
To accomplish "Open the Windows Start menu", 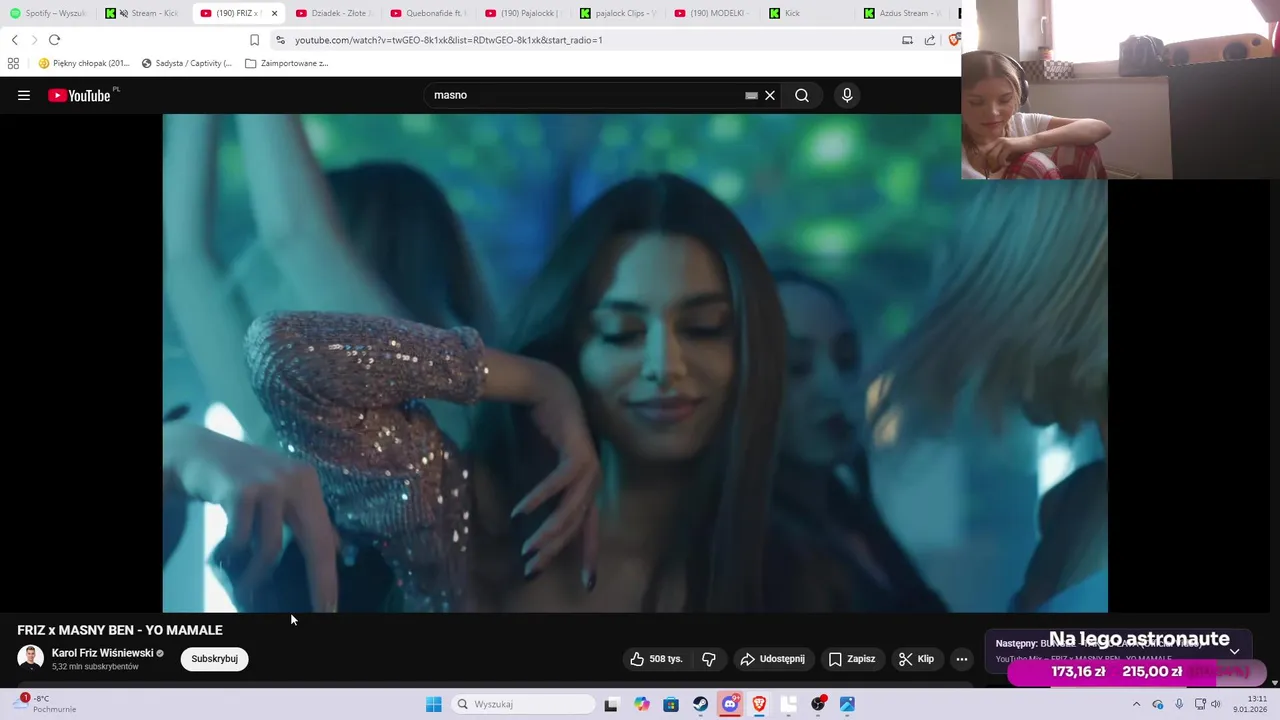I will 433,704.
